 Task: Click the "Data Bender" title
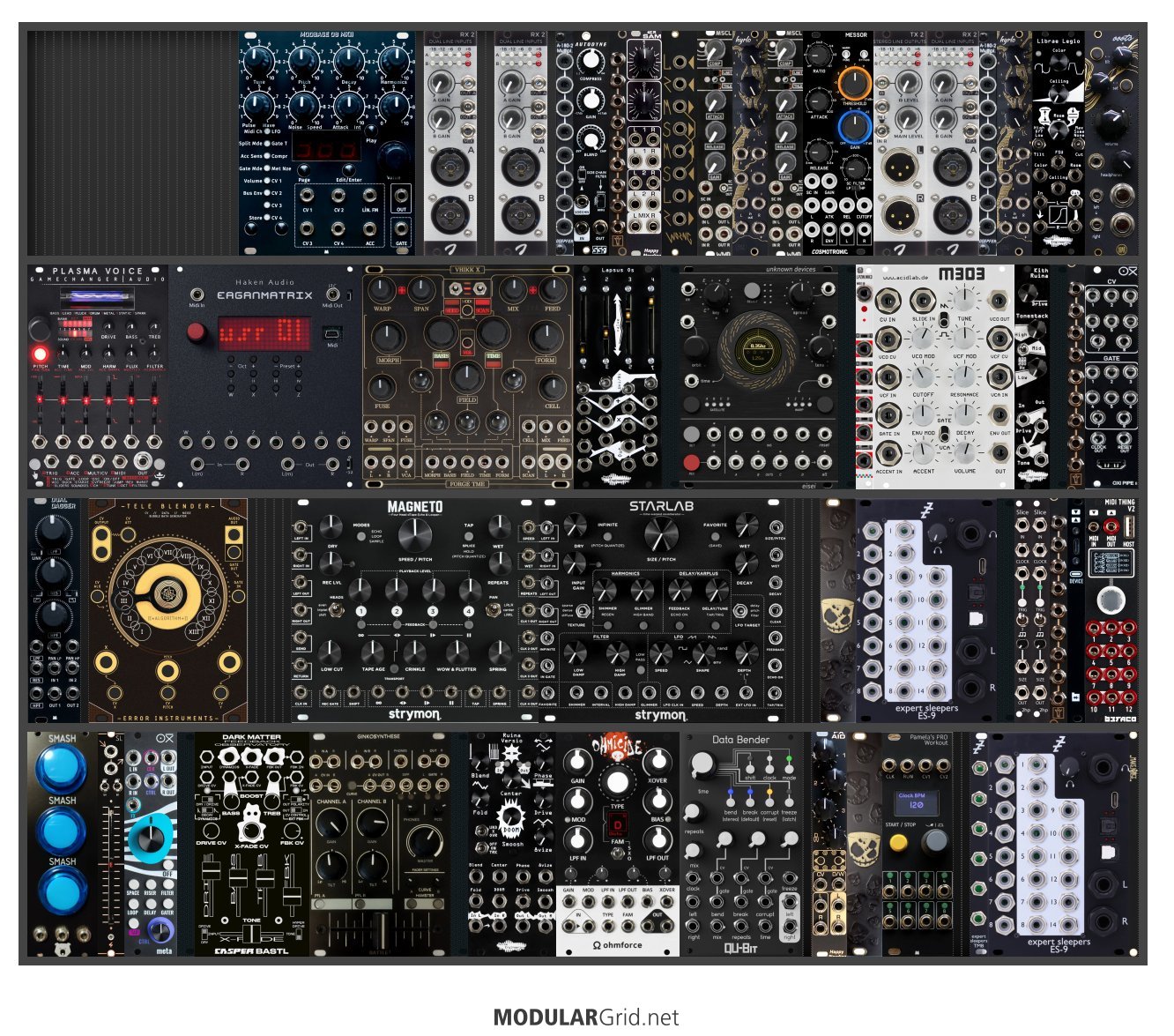click(x=741, y=740)
